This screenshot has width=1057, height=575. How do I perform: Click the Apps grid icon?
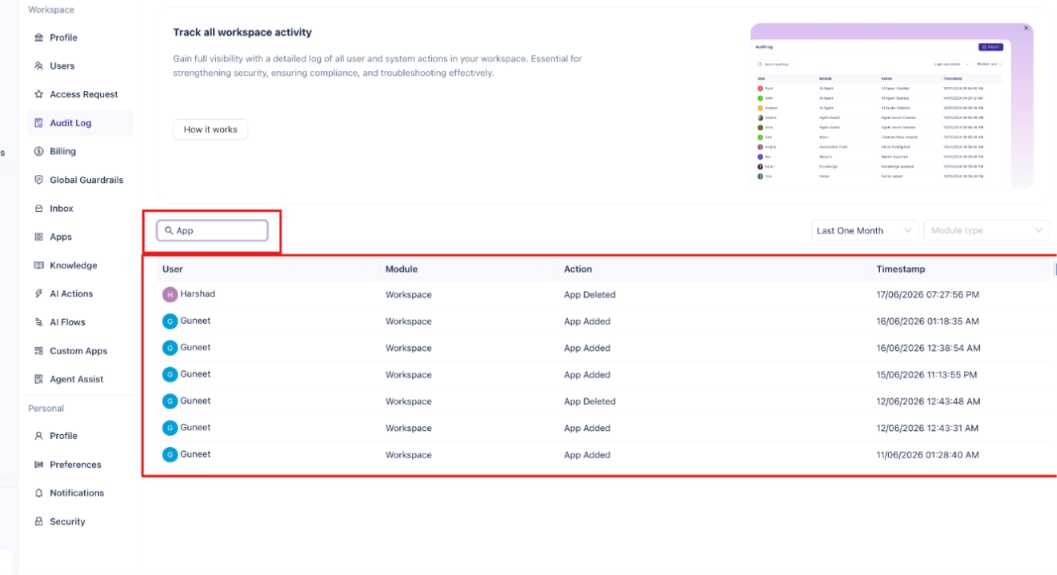38,237
